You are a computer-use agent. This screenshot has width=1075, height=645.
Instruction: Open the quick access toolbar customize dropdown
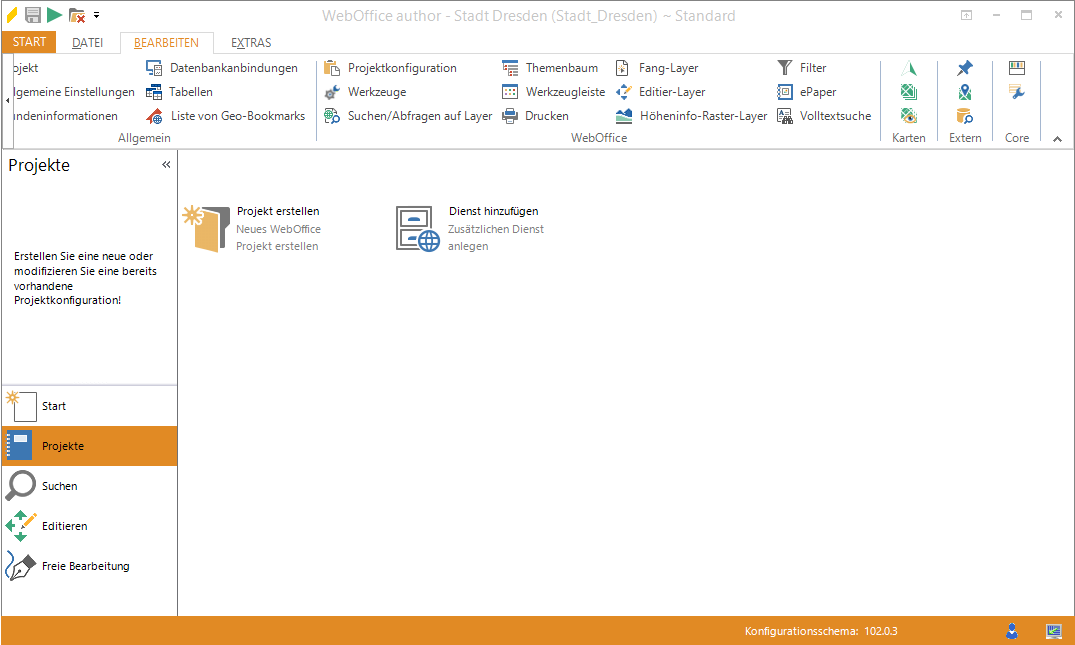(x=97, y=16)
